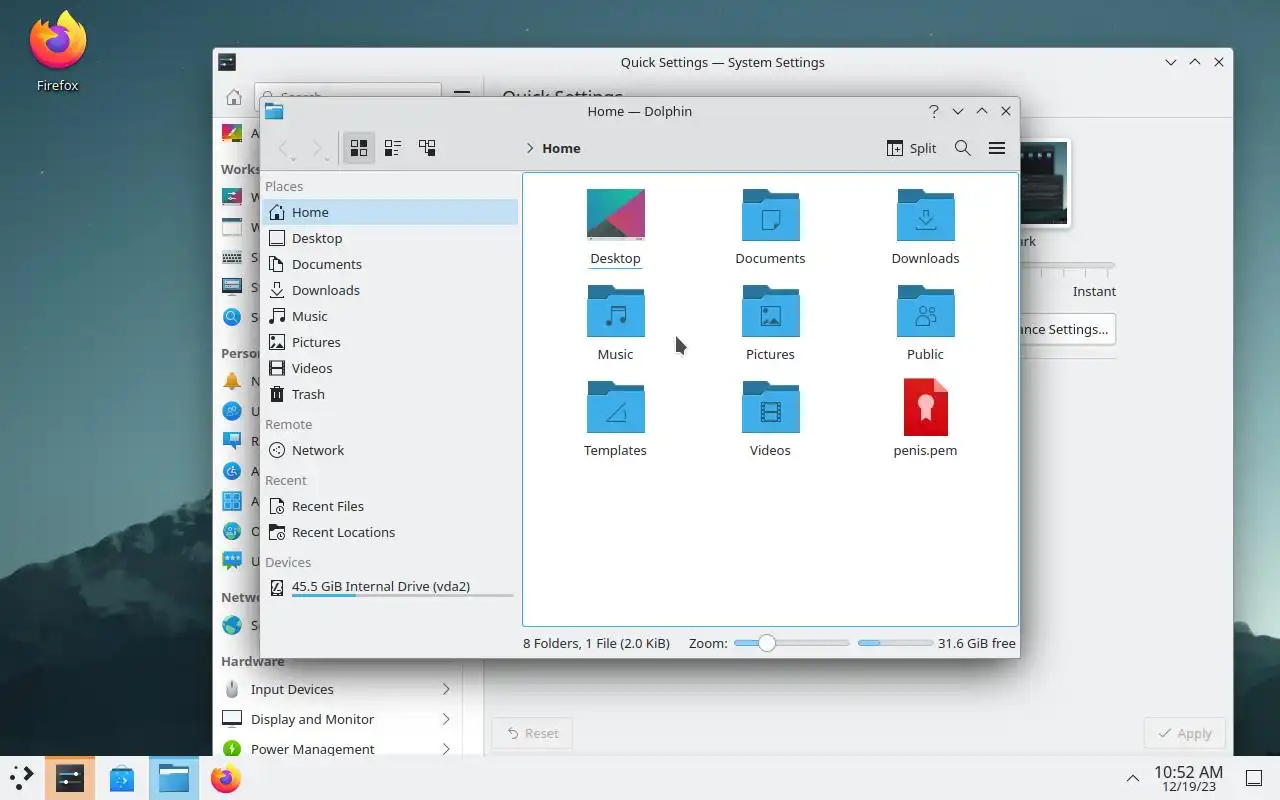Select Videos in Places panel
The height and width of the screenshot is (800, 1280).
[x=390, y=368]
